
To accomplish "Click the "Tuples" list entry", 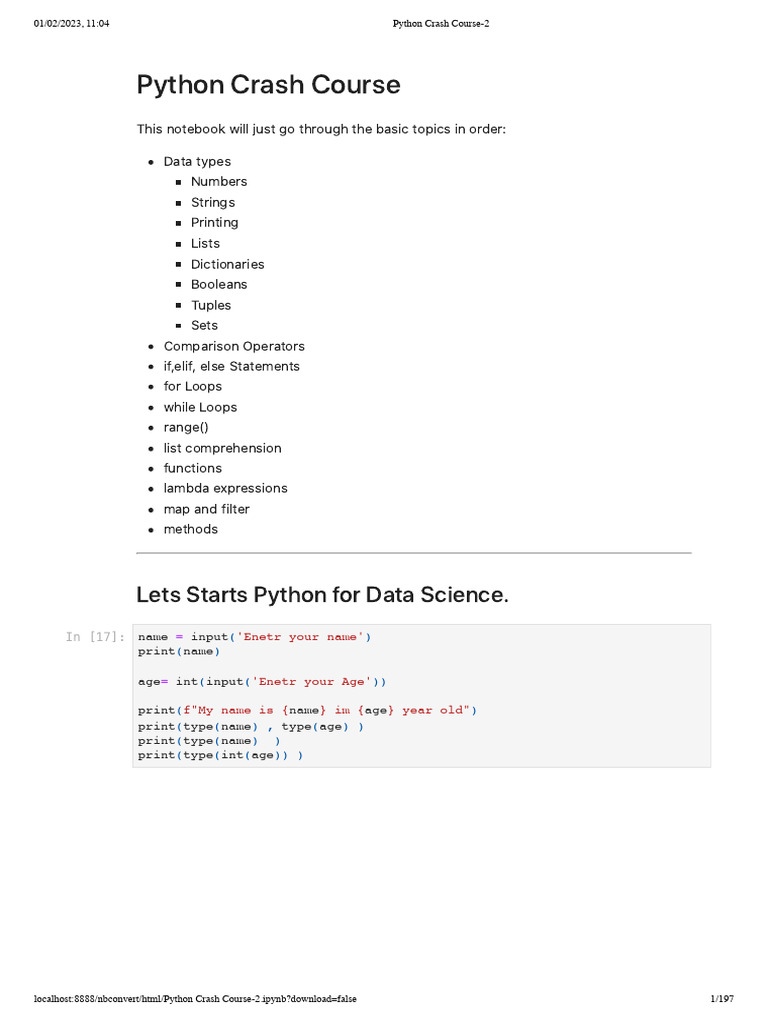I will tap(211, 305).
